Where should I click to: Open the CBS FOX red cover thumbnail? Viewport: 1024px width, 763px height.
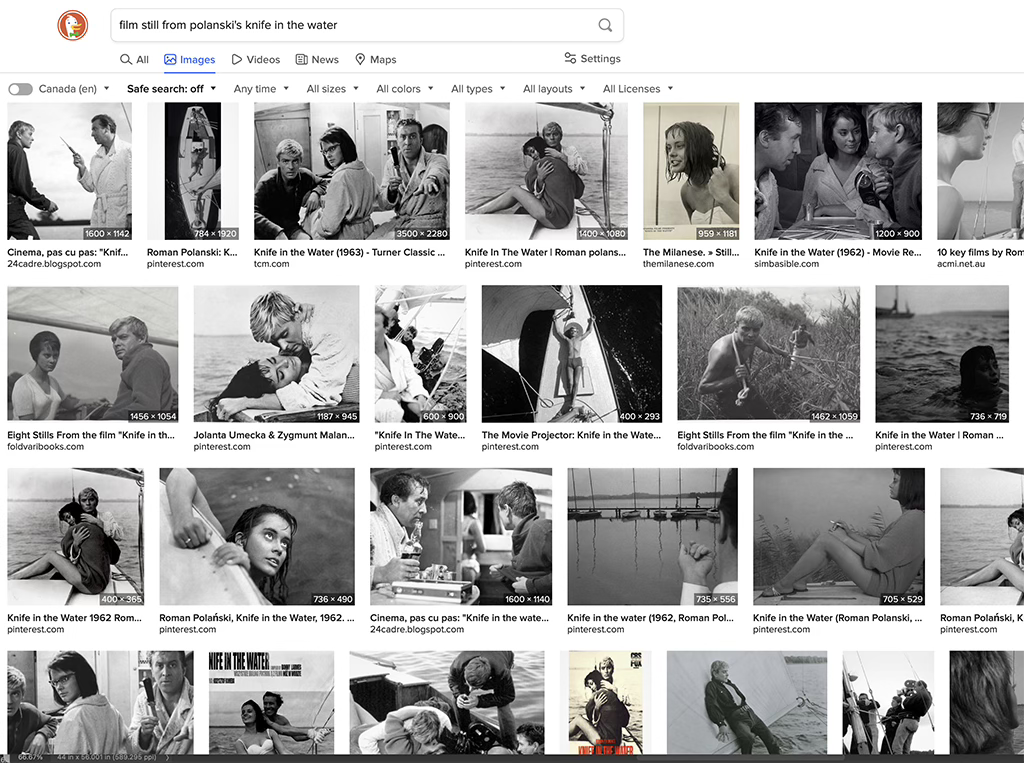tap(606, 702)
